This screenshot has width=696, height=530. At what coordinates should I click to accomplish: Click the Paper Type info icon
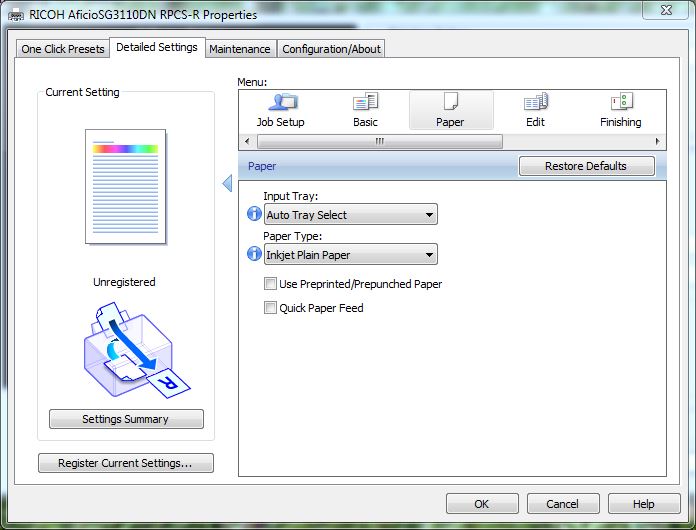(x=254, y=253)
